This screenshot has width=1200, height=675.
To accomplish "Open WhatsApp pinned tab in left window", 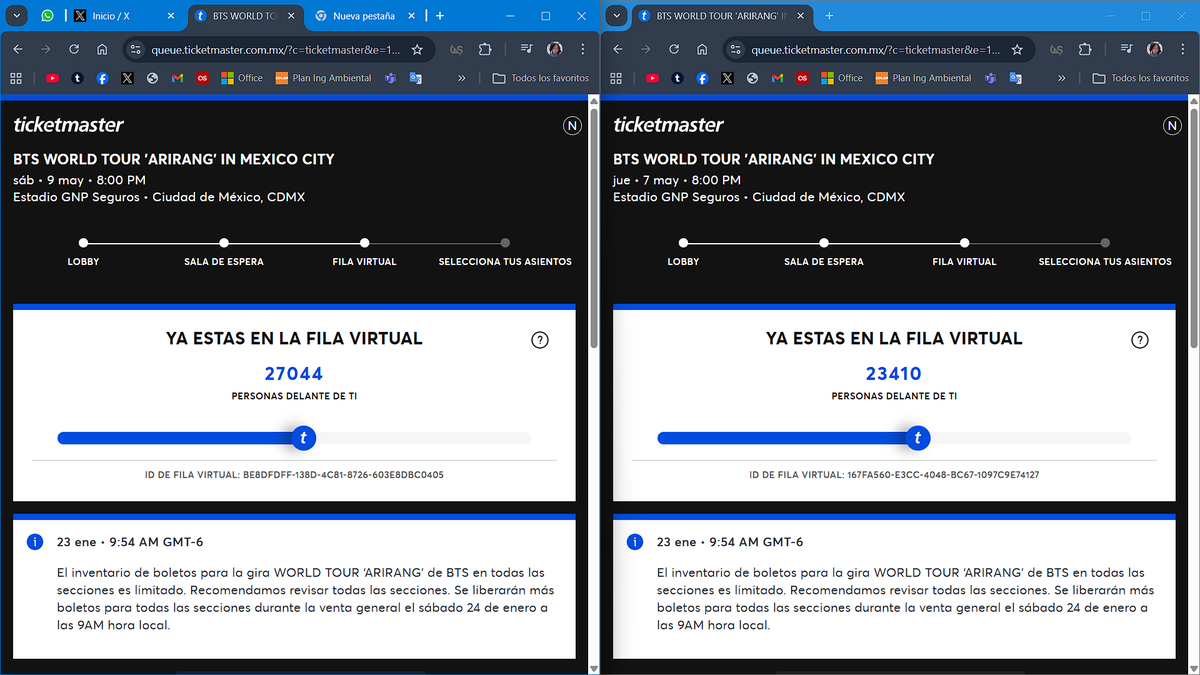I will point(48,16).
